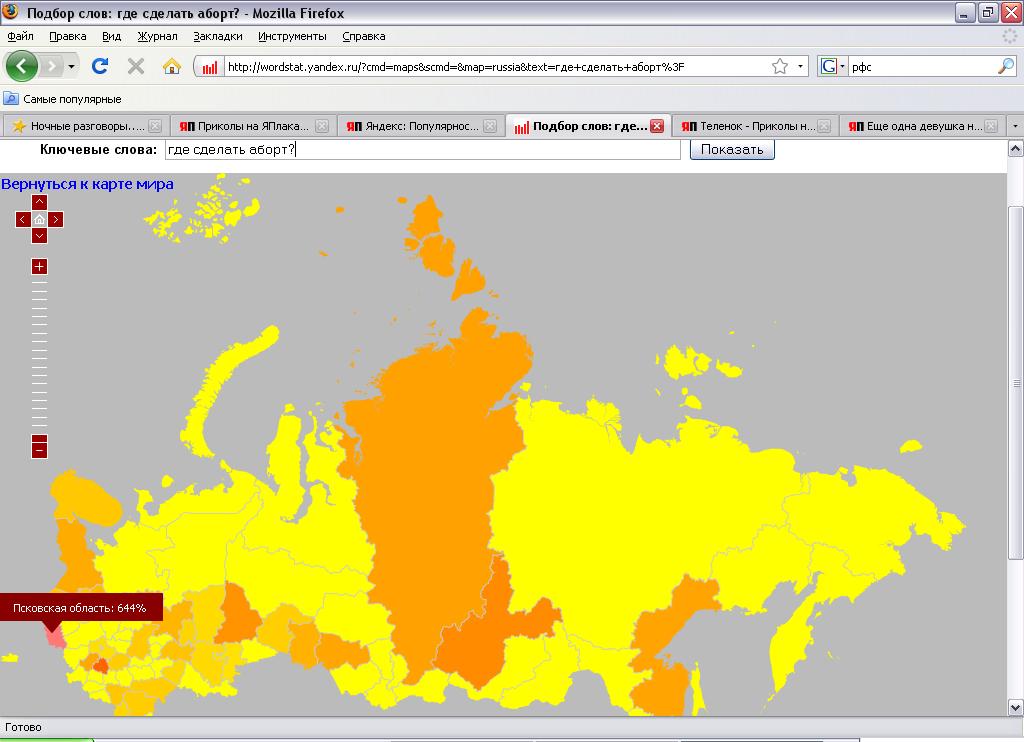Viewport: 1024px width, 742px height.
Task: Run the search with the magnifier icon
Action: [x=1006, y=66]
